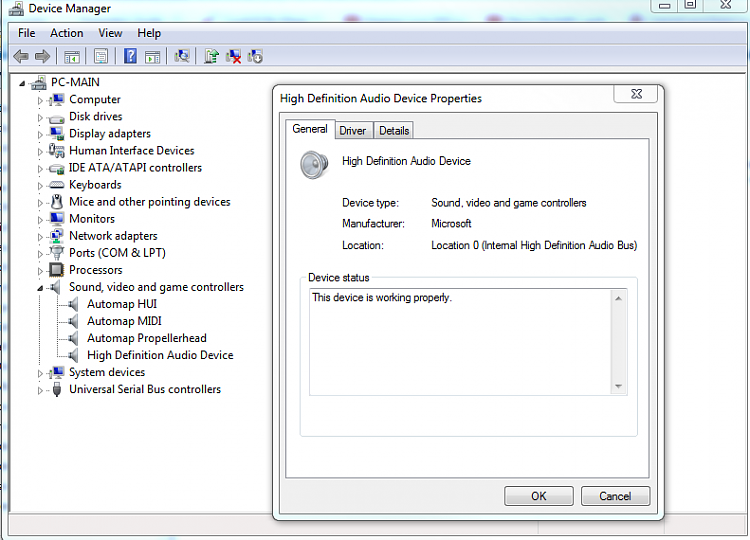Image resolution: width=750 pixels, height=540 pixels.
Task: Click the Device status scroll up arrow
Action: (618, 298)
